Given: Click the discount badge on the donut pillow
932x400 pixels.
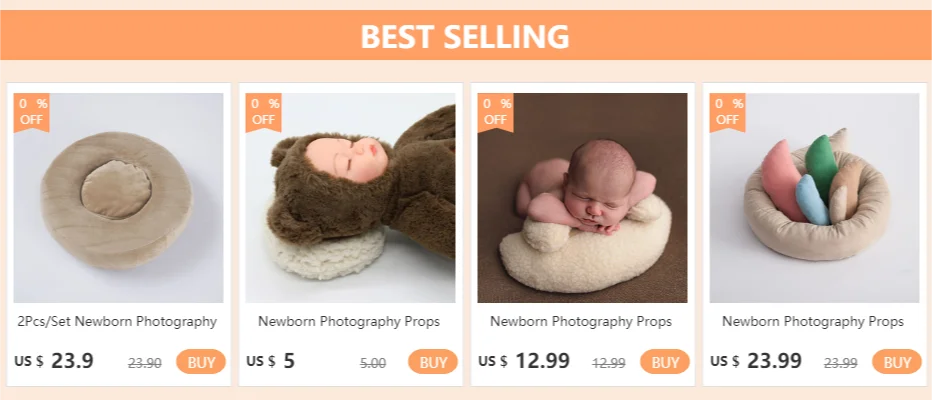Looking at the screenshot, I should point(33,110).
